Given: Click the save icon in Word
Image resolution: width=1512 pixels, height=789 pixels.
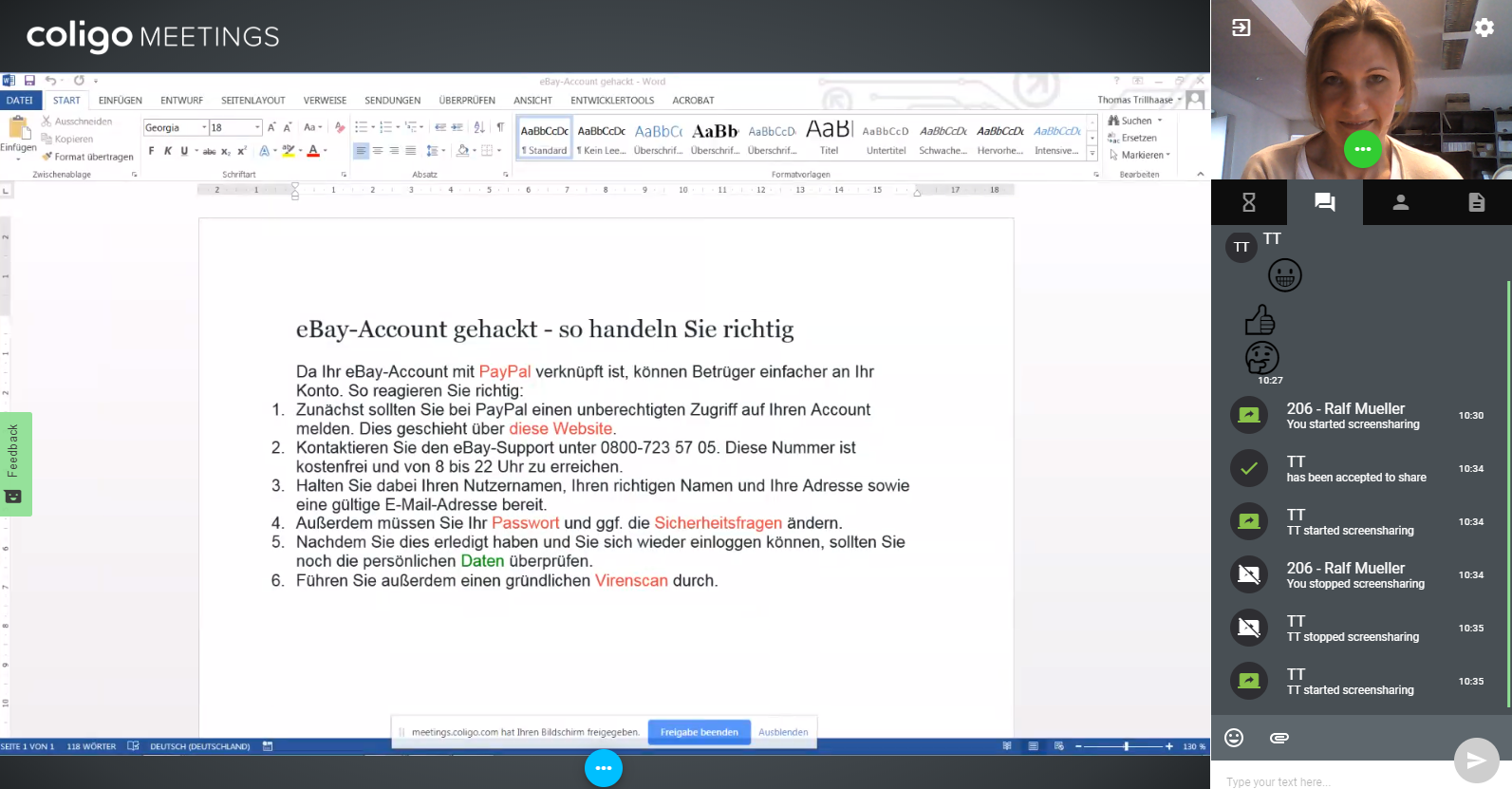Looking at the screenshot, I should point(29,81).
